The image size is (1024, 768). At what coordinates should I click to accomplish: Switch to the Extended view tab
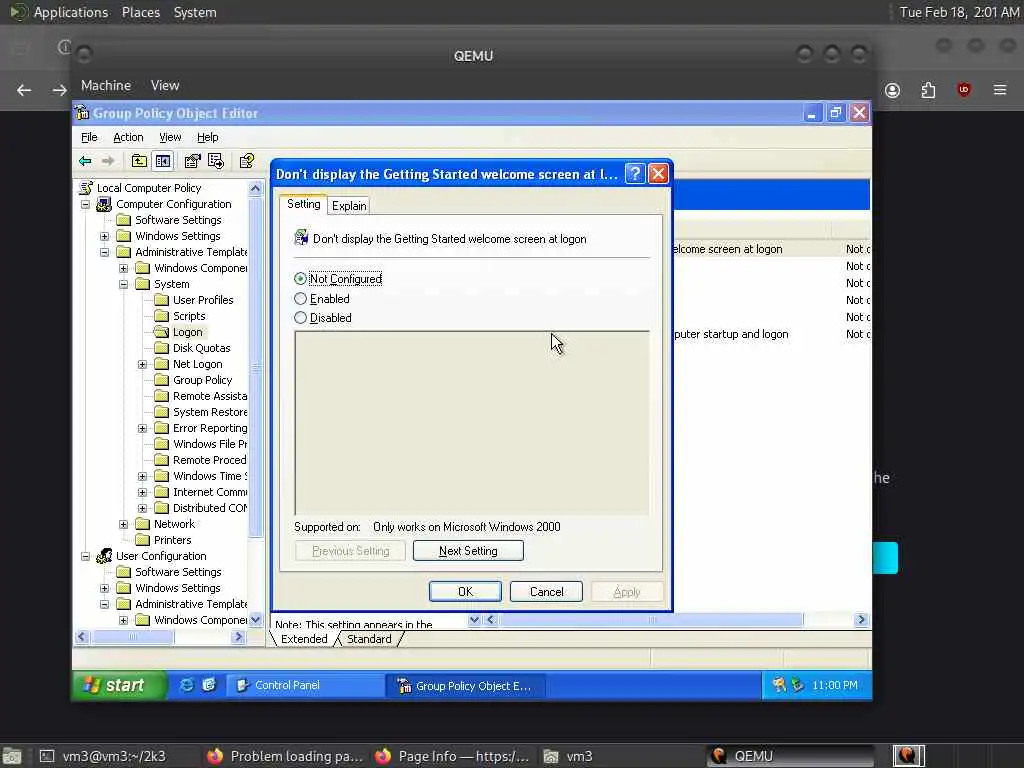(x=304, y=639)
